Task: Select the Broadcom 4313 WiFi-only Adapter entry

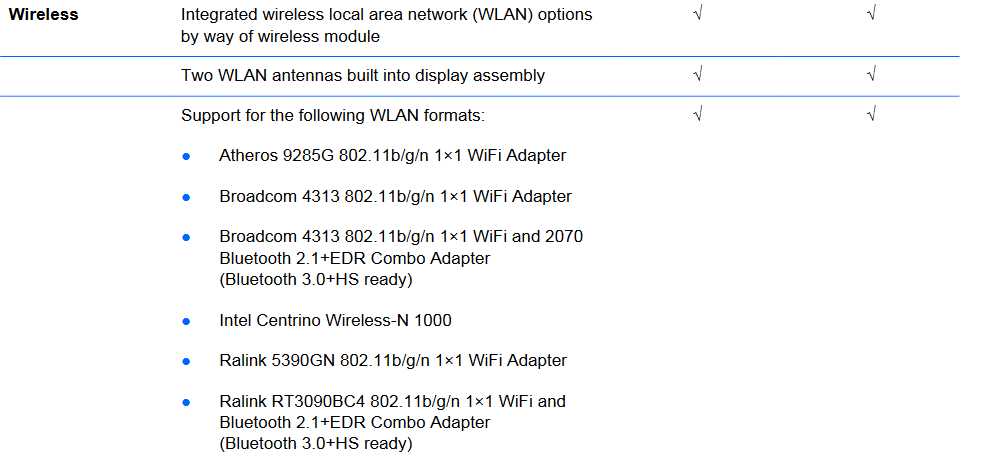Action: pos(395,196)
